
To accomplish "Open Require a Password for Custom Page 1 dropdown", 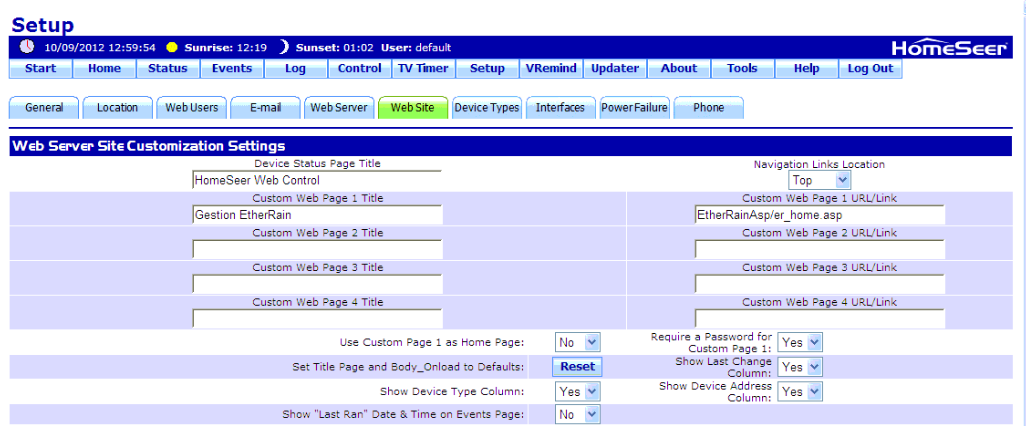I will [x=800, y=342].
